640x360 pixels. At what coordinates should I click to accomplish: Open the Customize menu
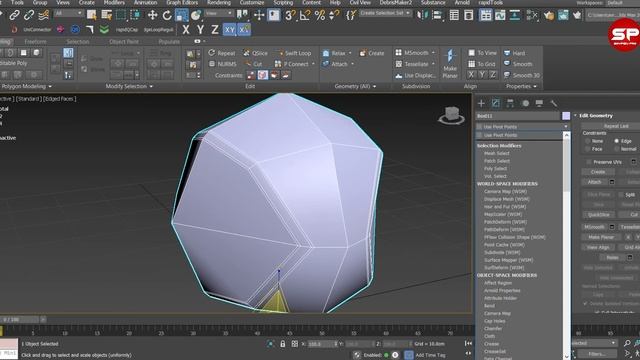click(252, 2)
